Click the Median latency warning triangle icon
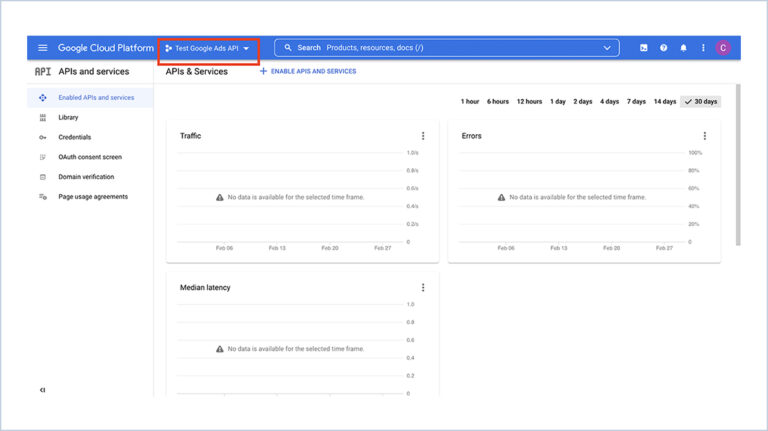768x431 pixels. (220, 349)
